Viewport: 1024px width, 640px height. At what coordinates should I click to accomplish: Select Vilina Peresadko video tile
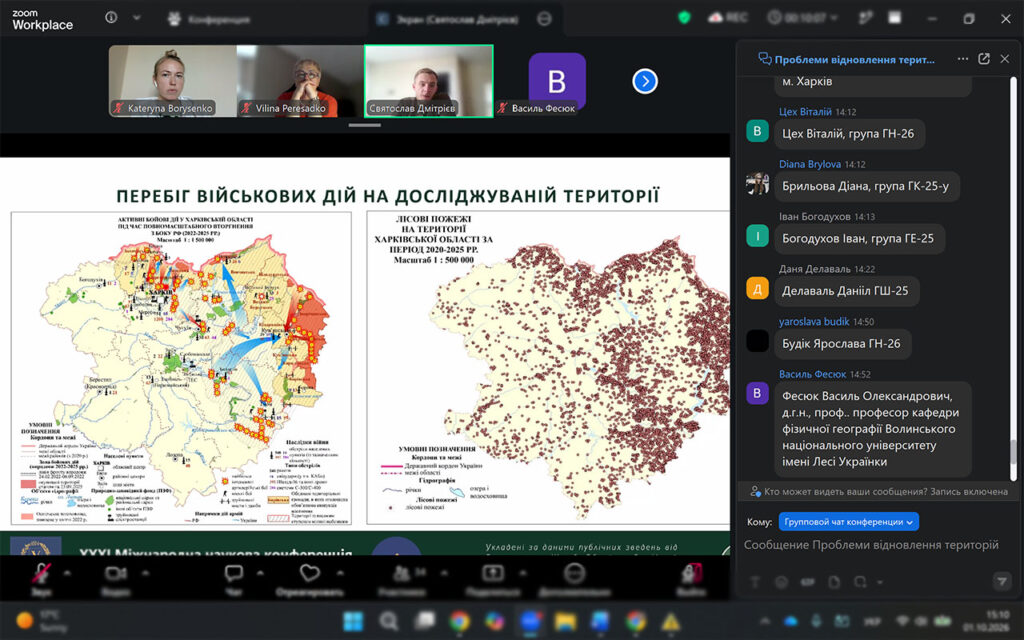point(300,81)
